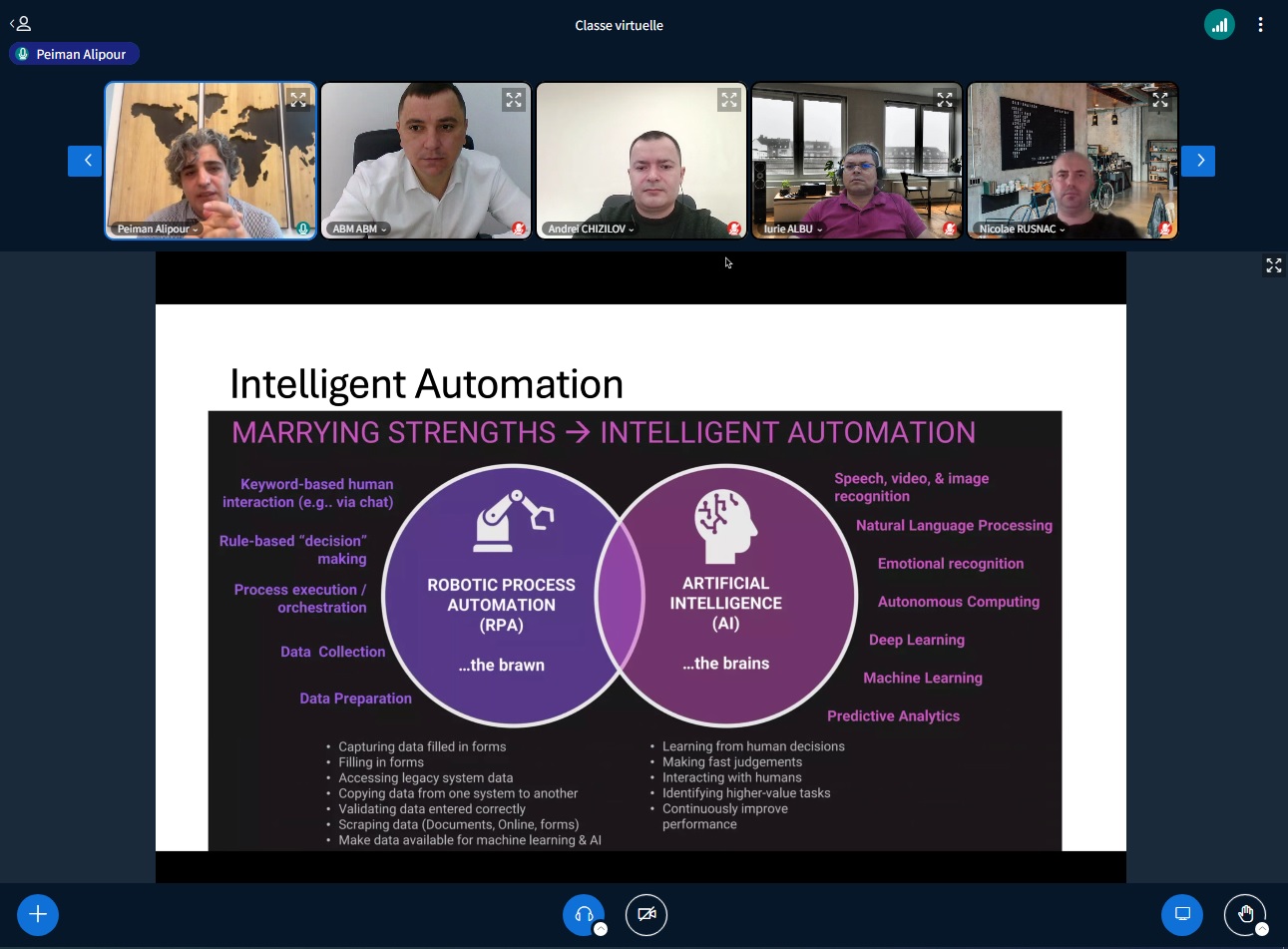Show previous page of webcams
The image size is (1288, 949).
[85, 161]
